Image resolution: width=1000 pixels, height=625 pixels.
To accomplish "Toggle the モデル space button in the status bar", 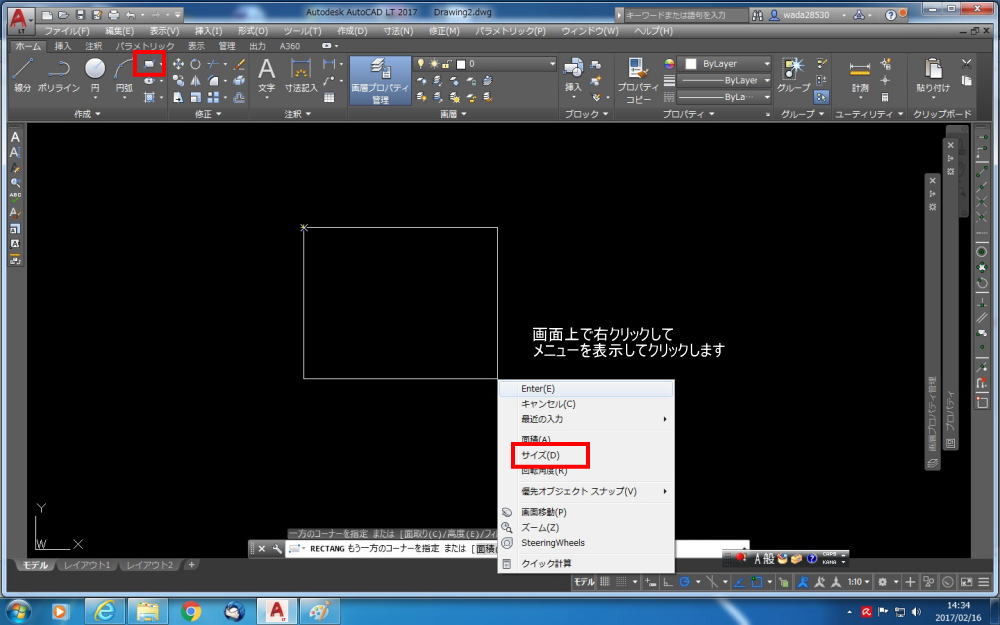I will point(584,582).
